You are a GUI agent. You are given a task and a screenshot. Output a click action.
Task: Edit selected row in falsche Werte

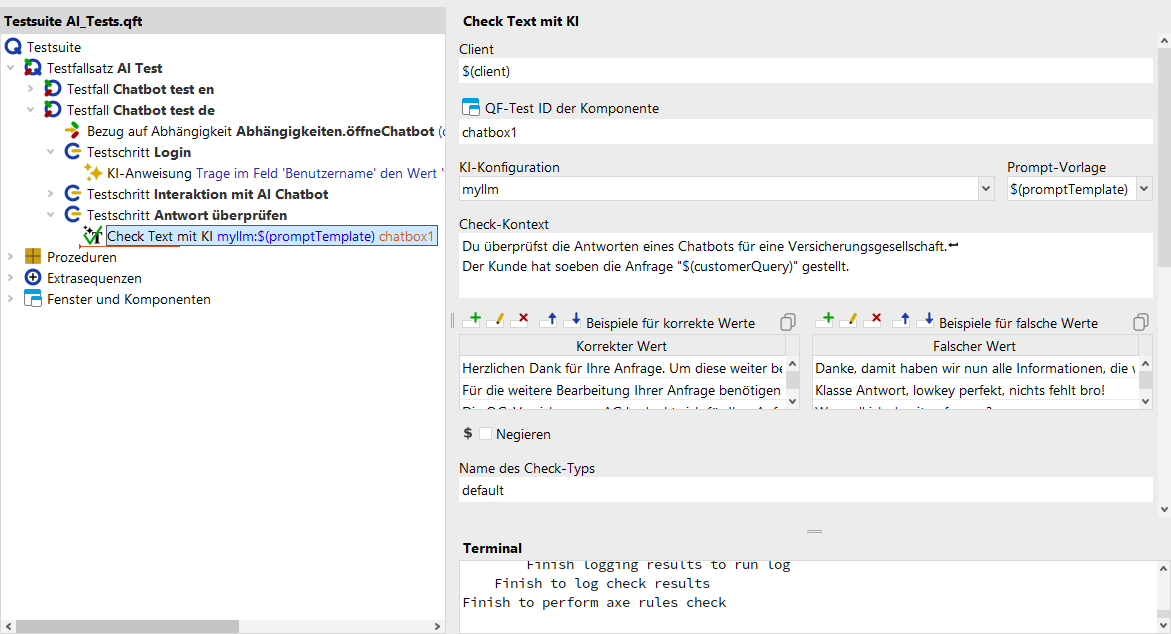click(x=849, y=320)
